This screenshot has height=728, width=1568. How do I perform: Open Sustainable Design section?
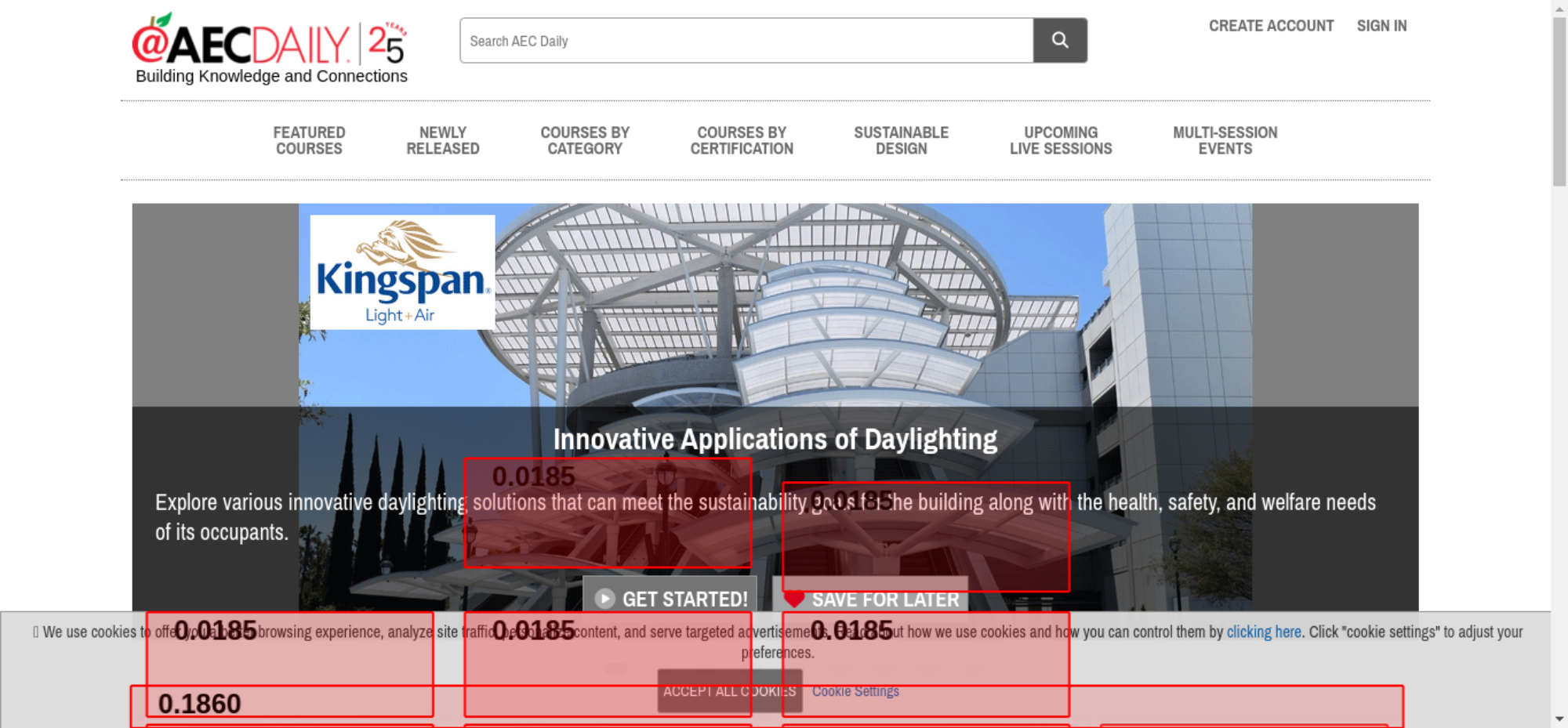pos(901,141)
